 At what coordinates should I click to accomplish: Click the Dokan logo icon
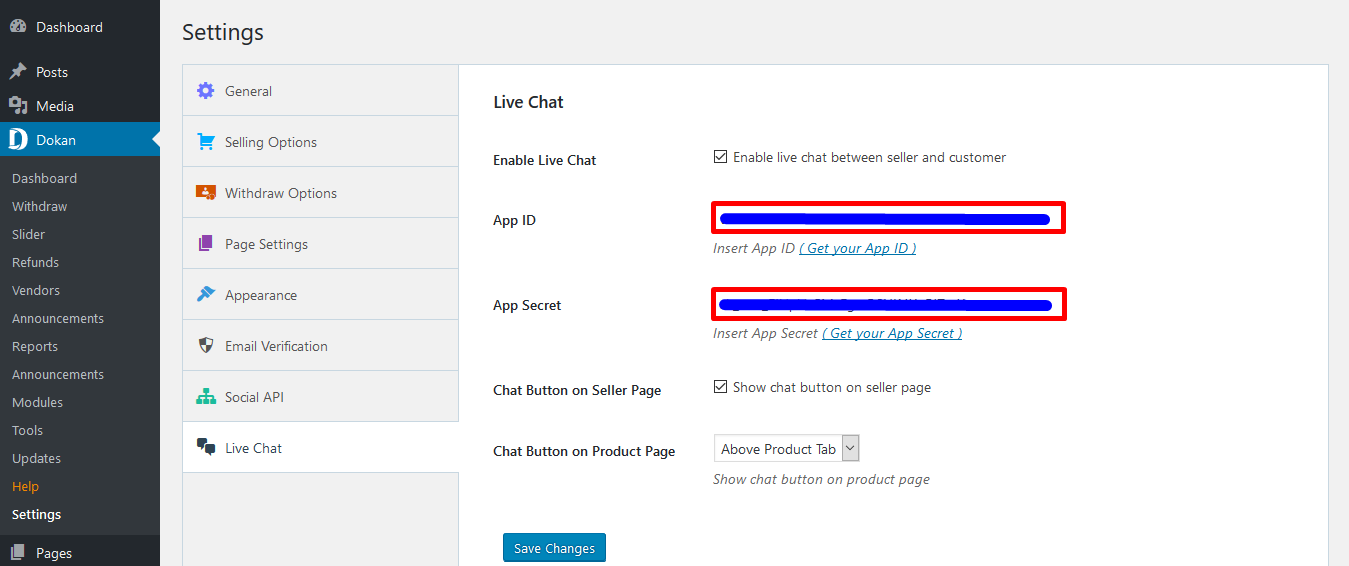(18, 140)
